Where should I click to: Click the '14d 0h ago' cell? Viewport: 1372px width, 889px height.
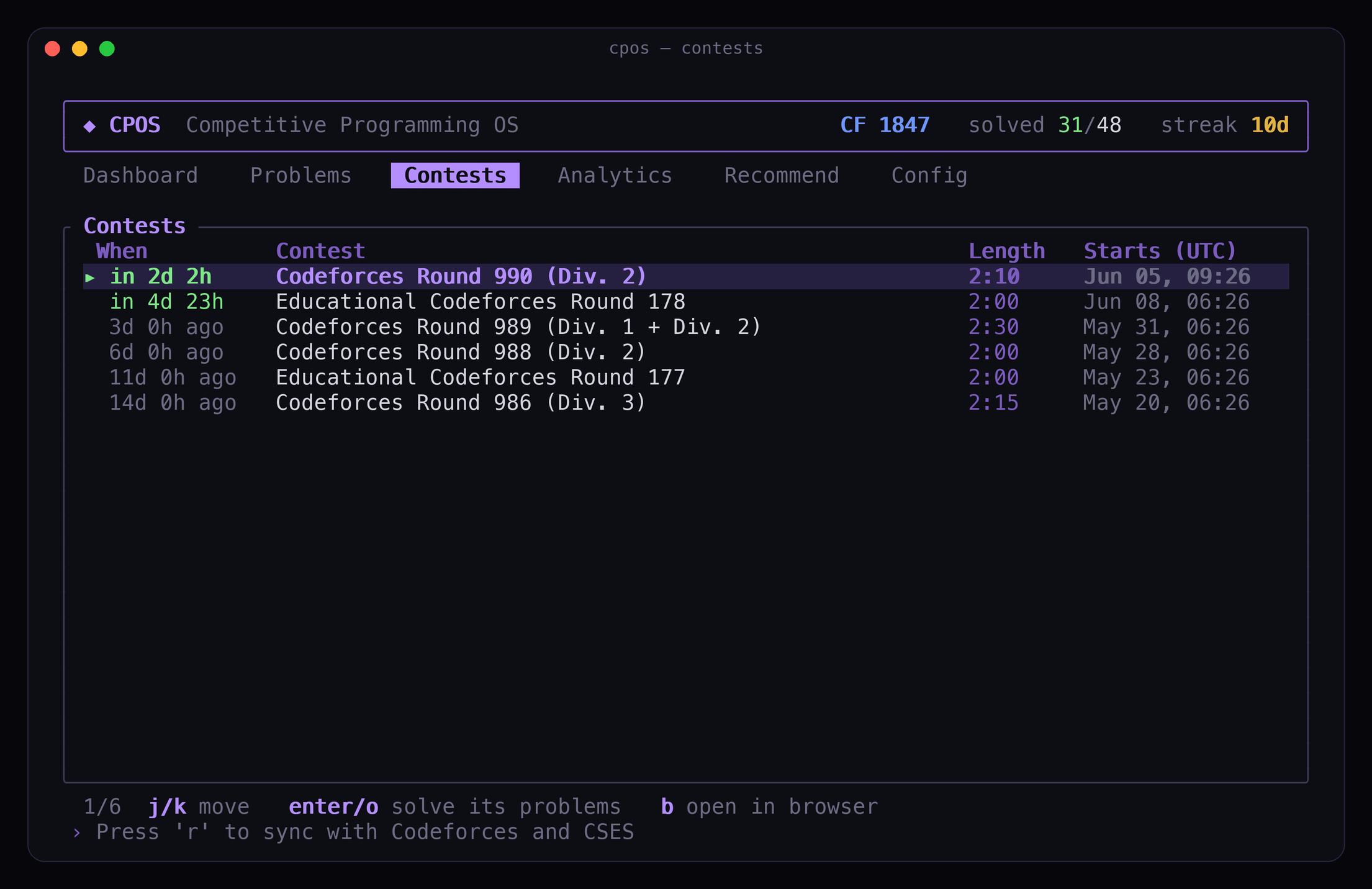point(173,403)
